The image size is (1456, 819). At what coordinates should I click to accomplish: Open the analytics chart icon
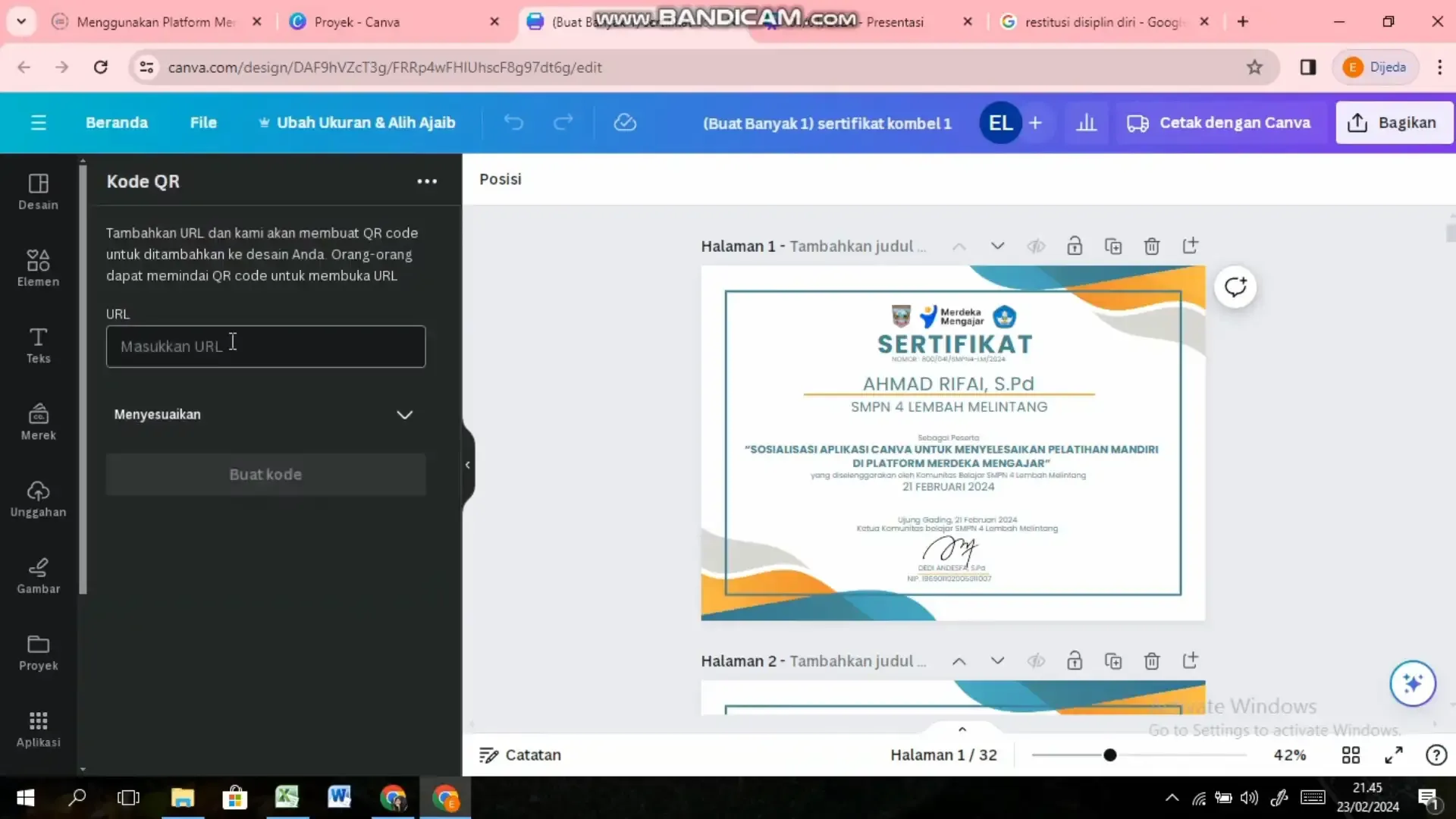[1086, 123]
